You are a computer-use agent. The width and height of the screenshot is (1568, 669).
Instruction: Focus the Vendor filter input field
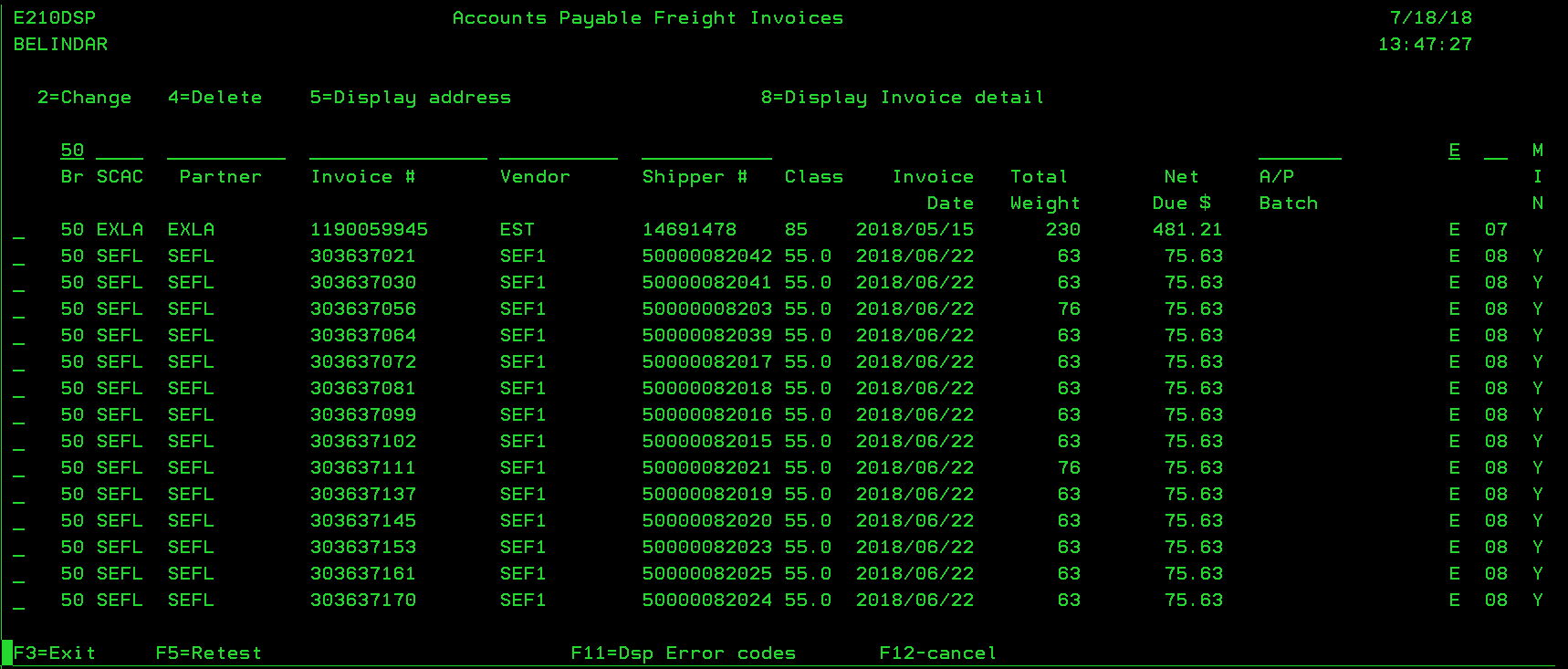click(x=558, y=151)
